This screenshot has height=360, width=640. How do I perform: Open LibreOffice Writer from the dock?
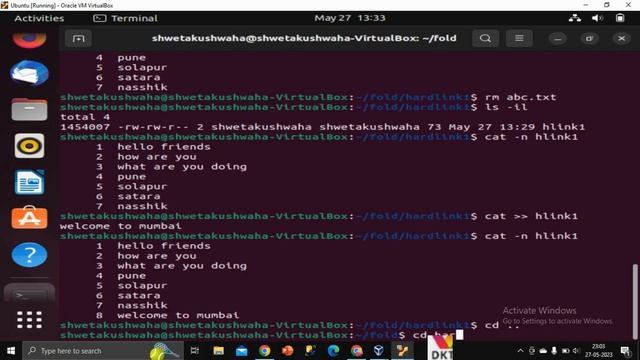click(x=29, y=182)
